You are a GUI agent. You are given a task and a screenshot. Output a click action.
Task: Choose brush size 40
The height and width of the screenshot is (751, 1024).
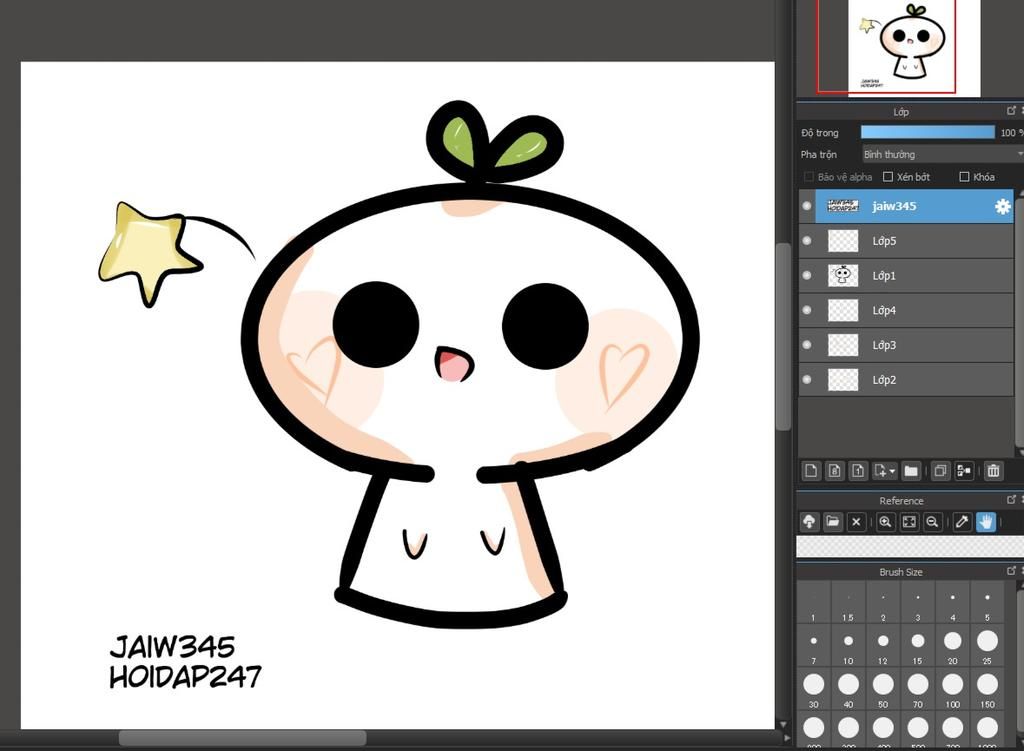click(848, 690)
